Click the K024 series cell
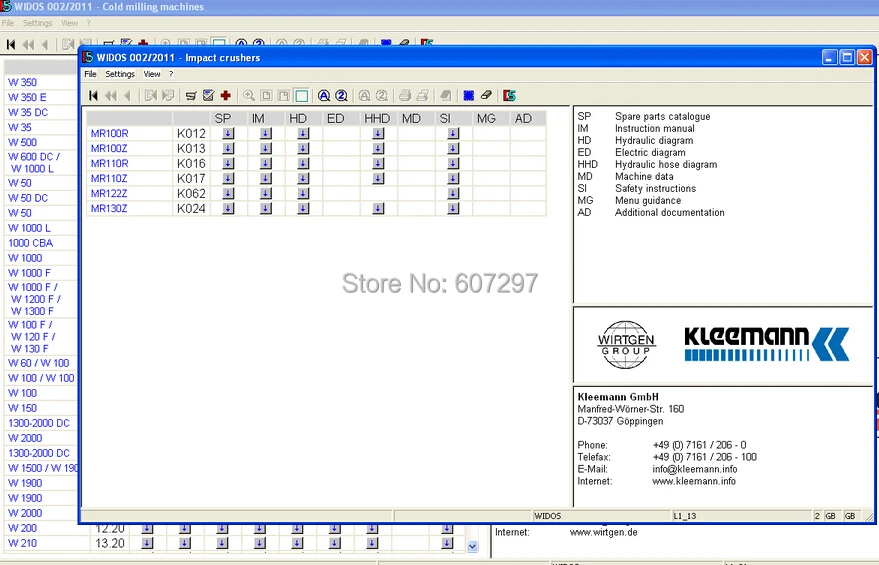The width and height of the screenshot is (879, 565). [x=191, y=209]
